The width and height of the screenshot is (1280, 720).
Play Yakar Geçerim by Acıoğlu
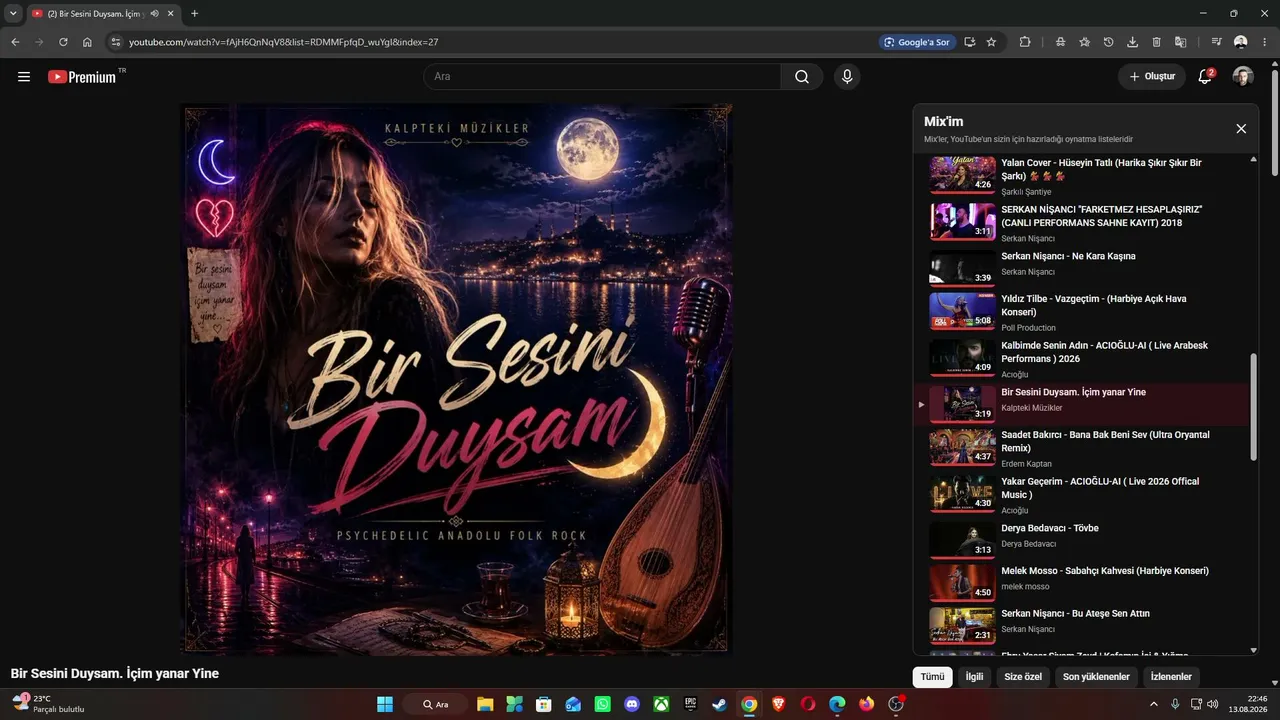pos(1082,495)
